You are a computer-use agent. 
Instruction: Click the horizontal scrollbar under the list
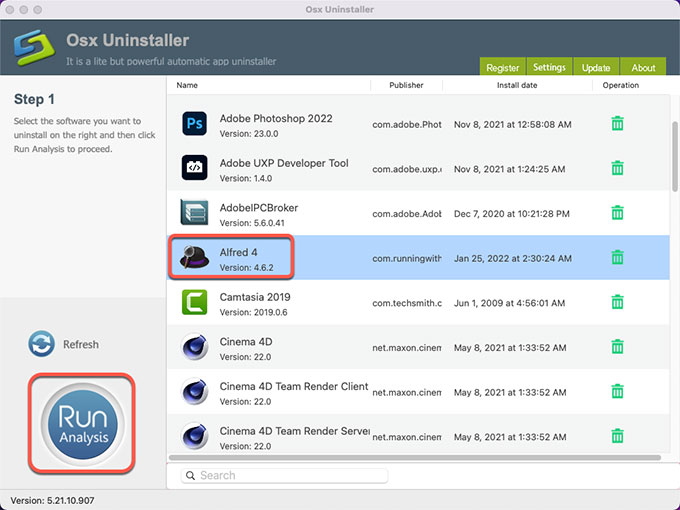click(x=415, y=458)
